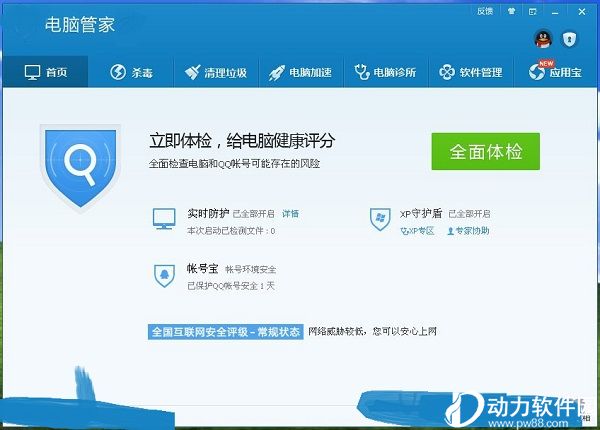This screenshot has height=430, width=600.
Task: Click 本次启动已检测文件 count text
Action: (231, 231)
